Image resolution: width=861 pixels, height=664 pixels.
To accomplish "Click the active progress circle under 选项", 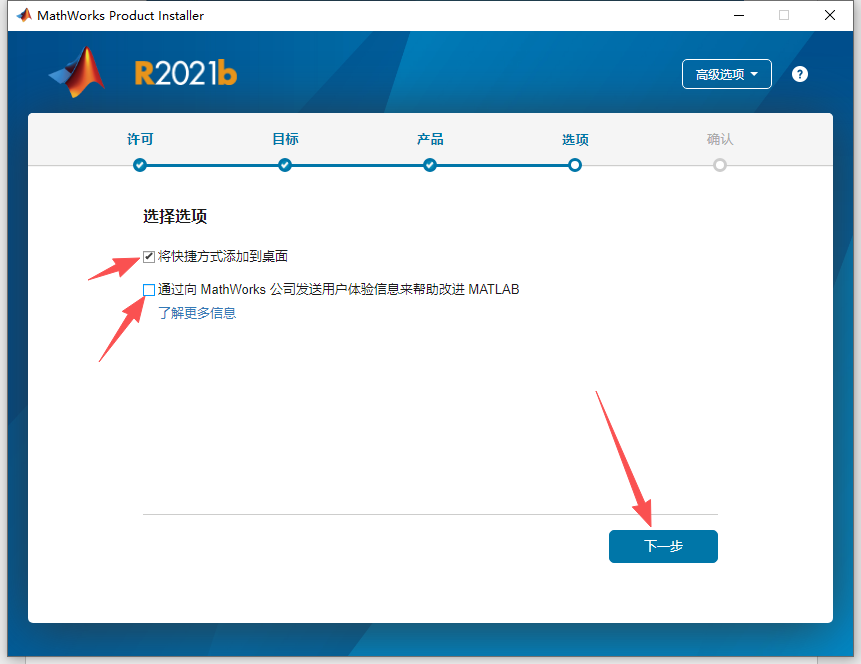I will (x=575, y=165).
